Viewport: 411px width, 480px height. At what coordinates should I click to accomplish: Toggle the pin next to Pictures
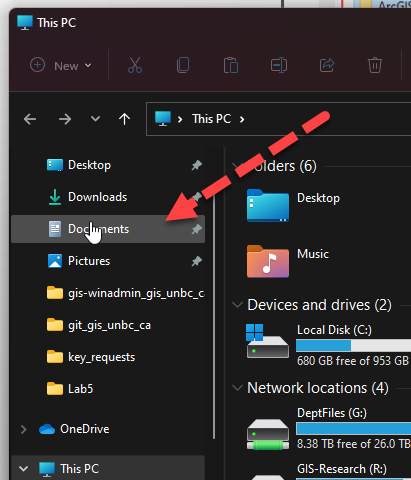(197, 261)
